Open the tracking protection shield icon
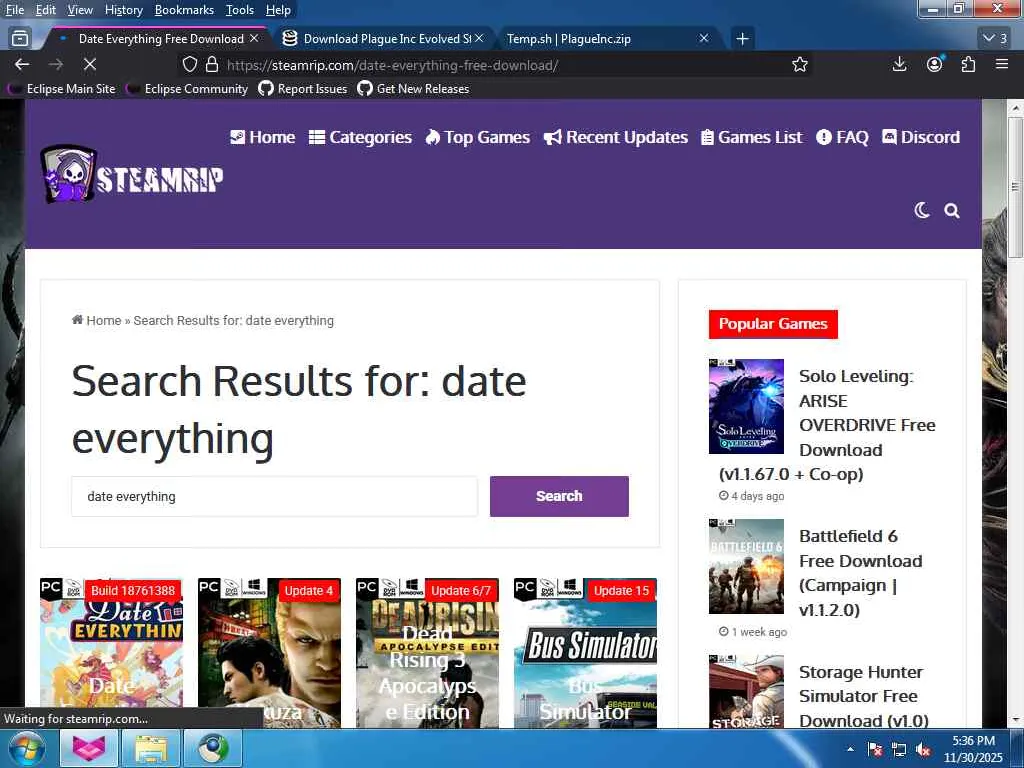Image resolution: width=1024 pixels, height=768 pixels. tap(189, 65)
